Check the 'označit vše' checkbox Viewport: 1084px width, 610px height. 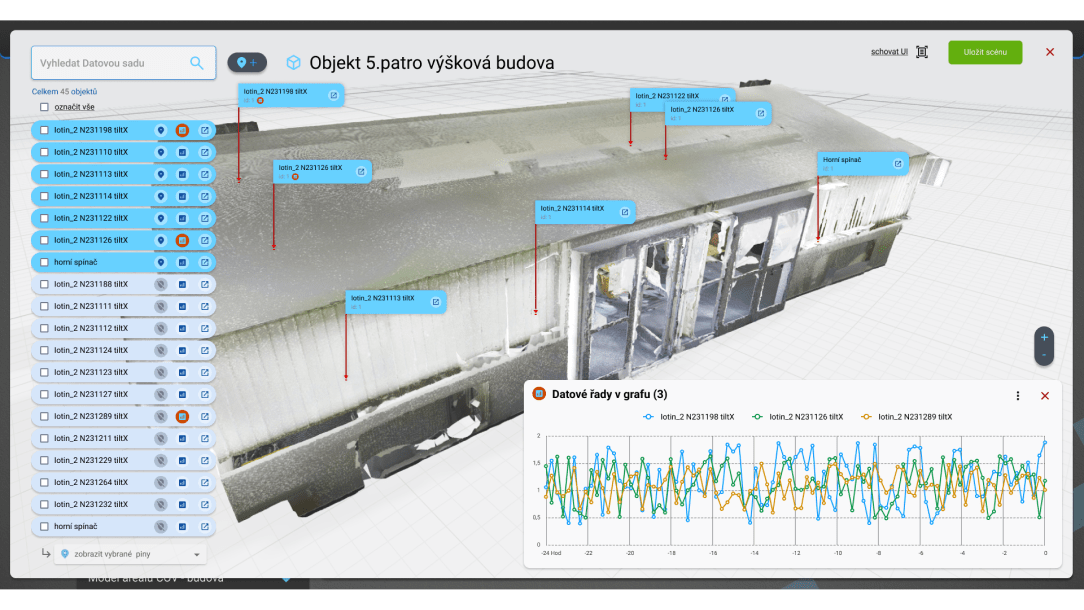(x=44, y=107)
